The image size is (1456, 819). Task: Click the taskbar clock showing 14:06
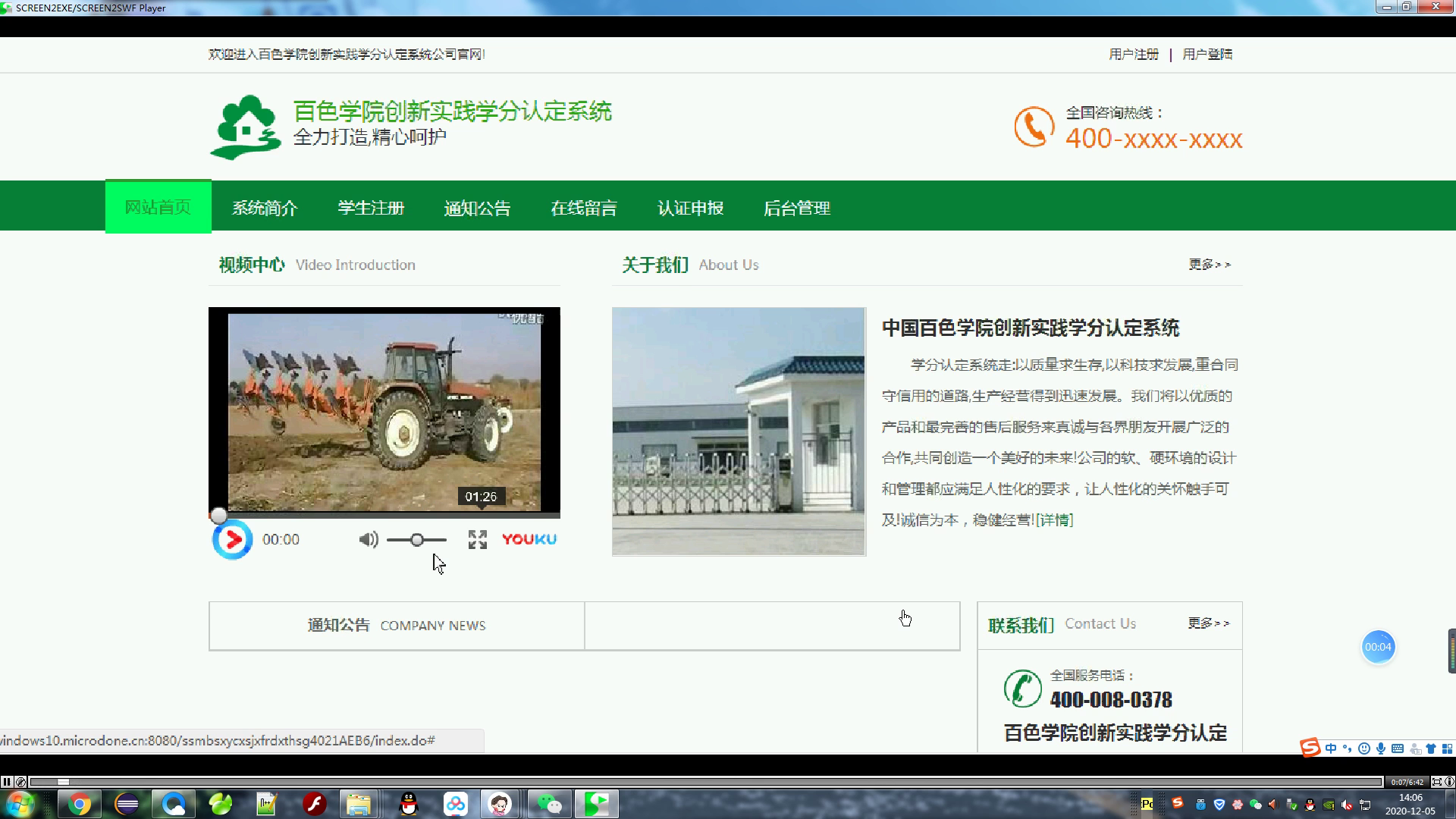tap(1410, 804)
